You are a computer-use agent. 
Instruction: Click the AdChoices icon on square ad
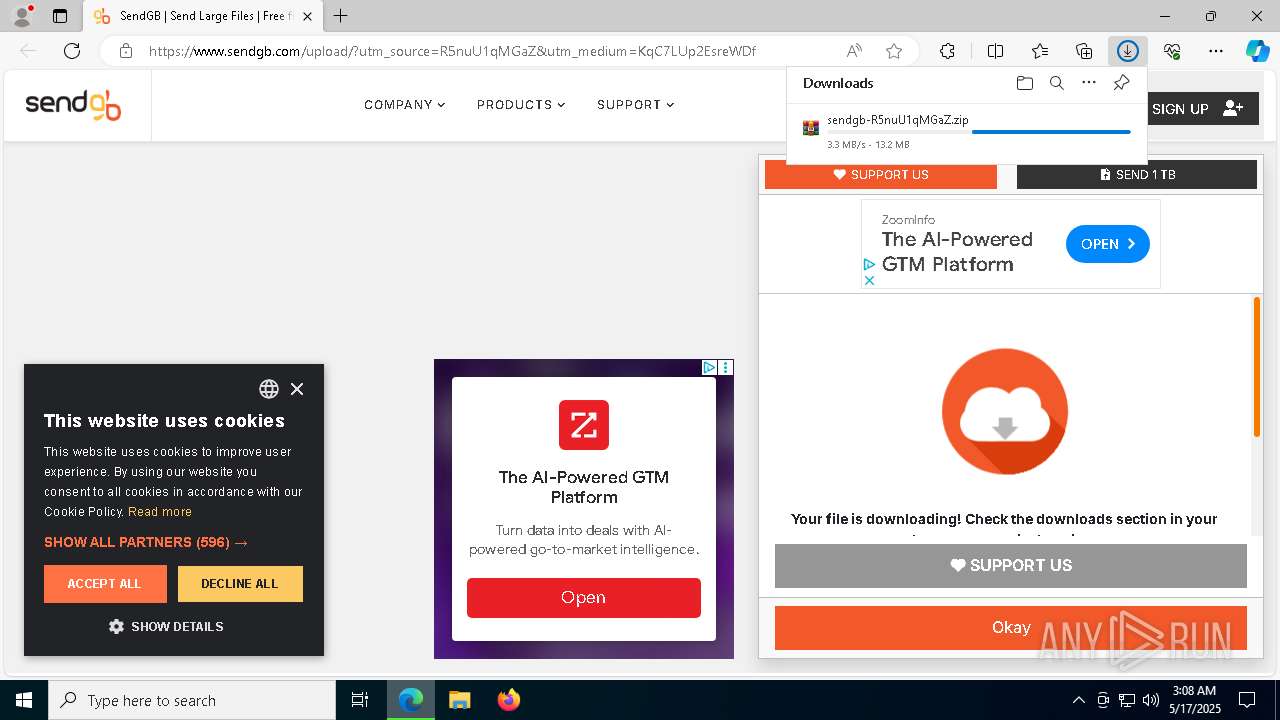tap(709, 368)
